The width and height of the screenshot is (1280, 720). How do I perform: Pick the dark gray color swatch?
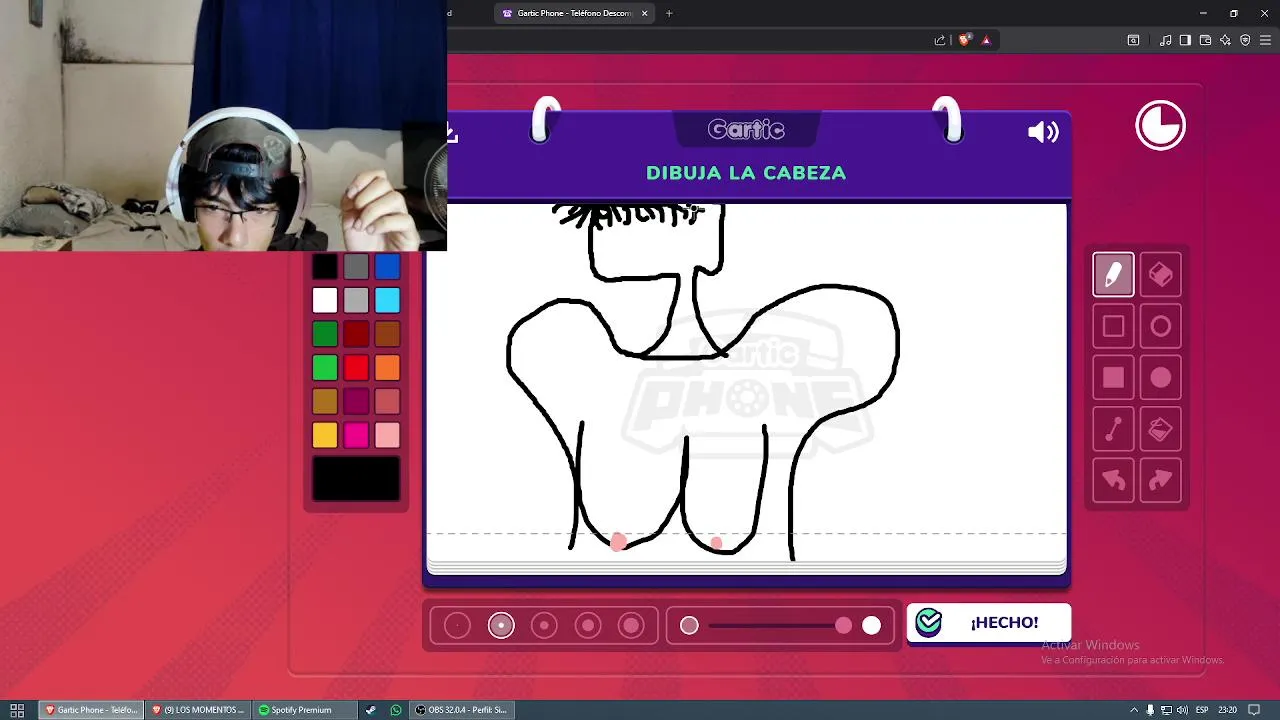click(x=356, y=266)
